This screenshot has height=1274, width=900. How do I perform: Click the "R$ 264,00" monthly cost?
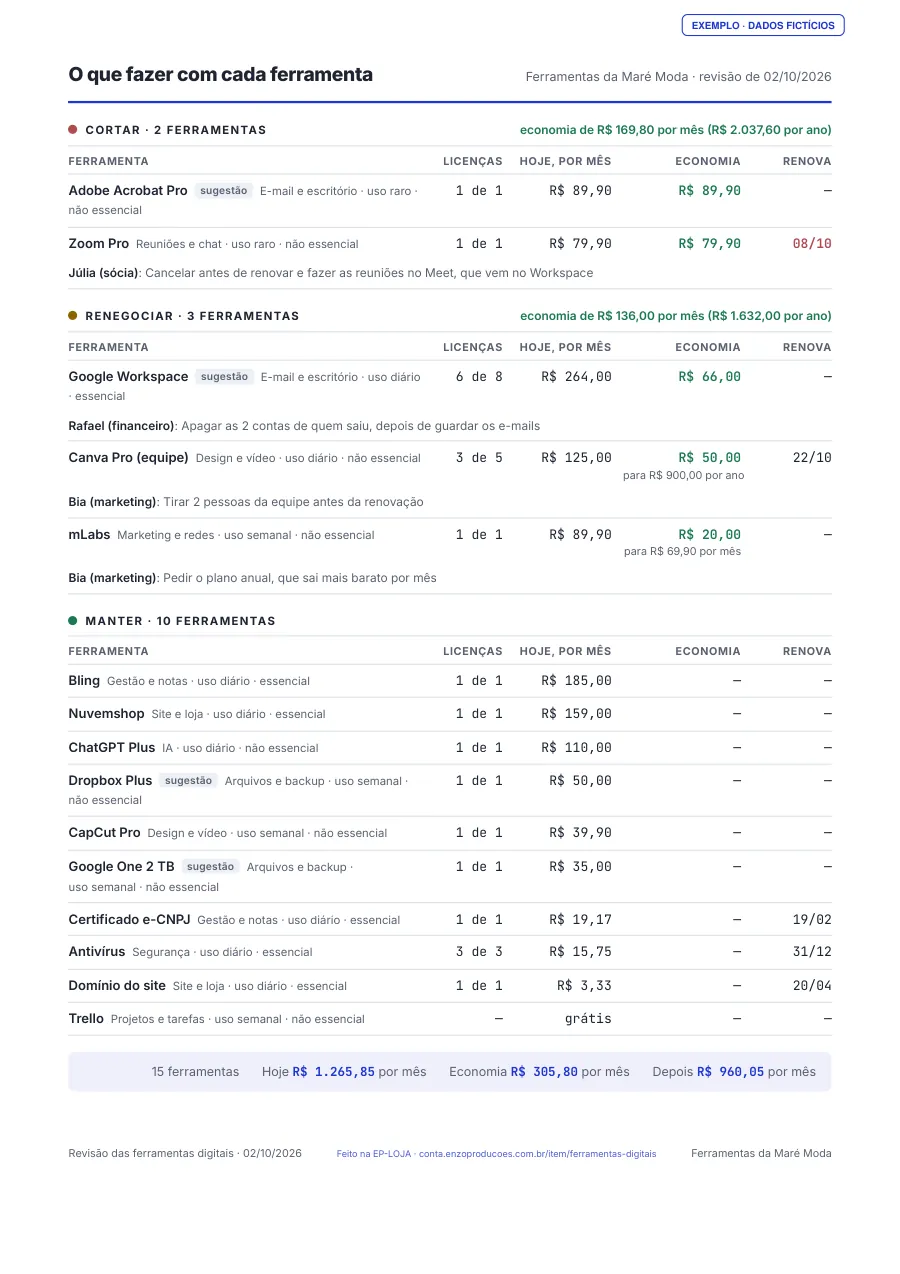576,376
